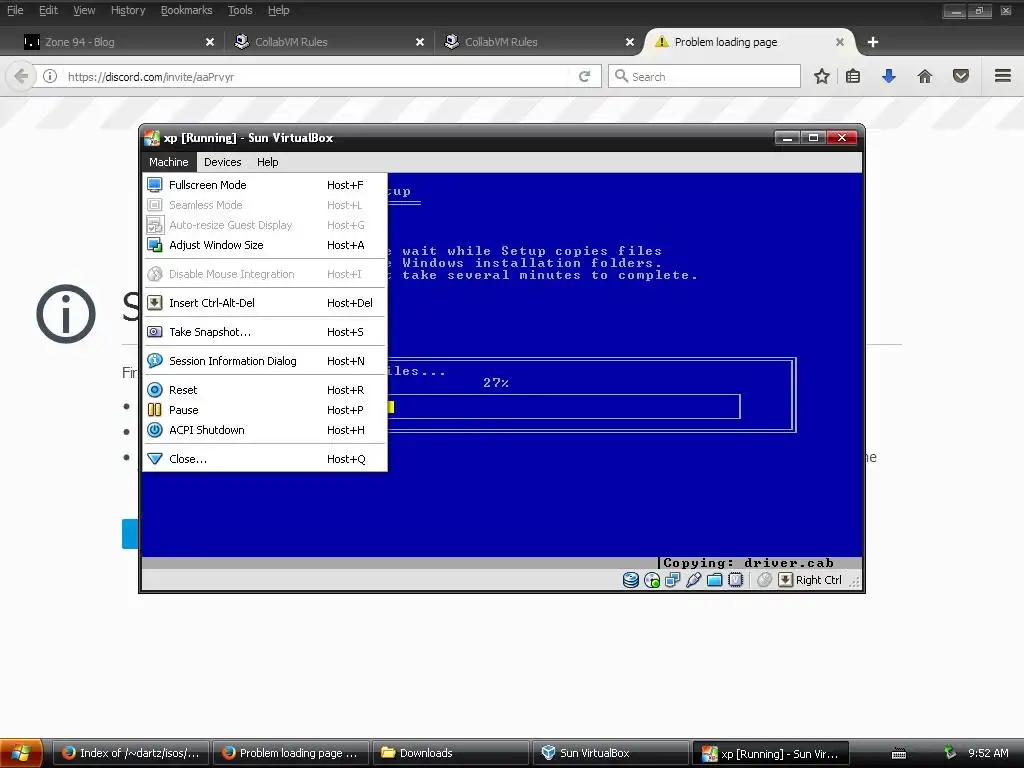
Task: Click CD/DVD status bar icon
Action: [652, 580]
